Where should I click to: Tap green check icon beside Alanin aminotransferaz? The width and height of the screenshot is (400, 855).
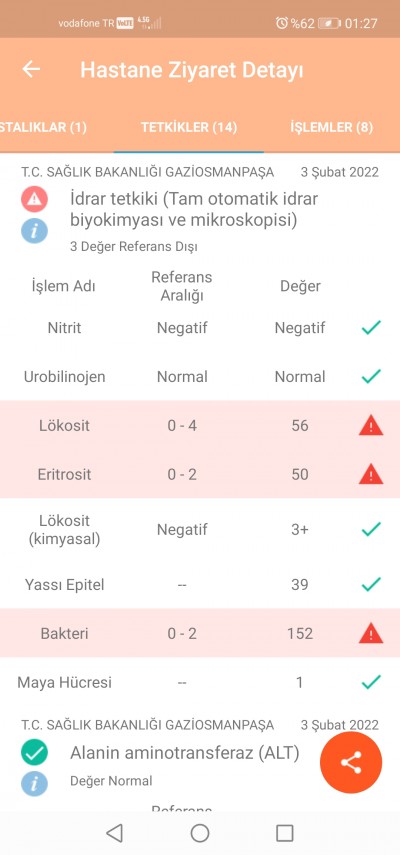coord(34,753)
